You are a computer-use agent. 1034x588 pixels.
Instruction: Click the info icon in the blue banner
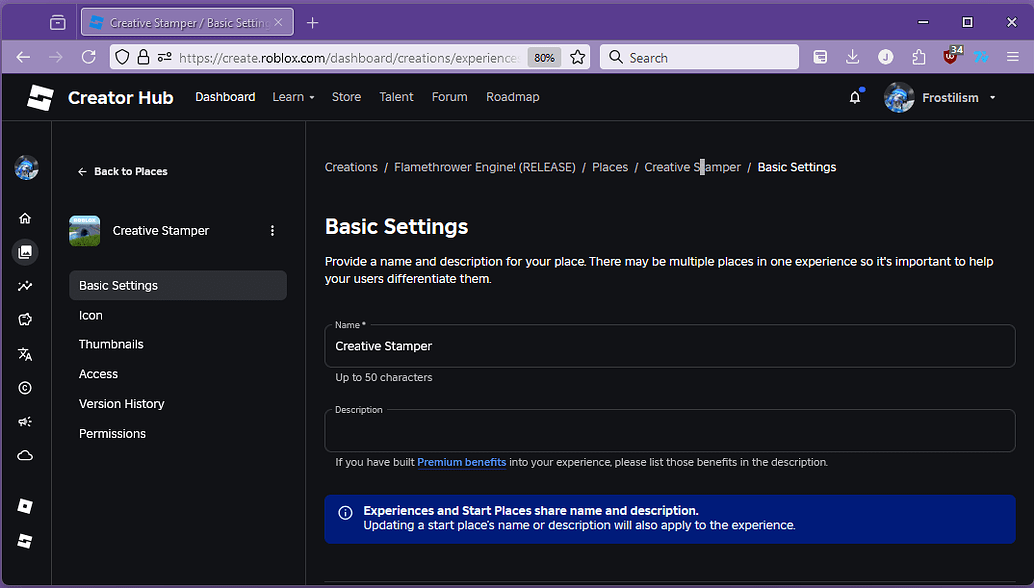[x=345, y=512]
